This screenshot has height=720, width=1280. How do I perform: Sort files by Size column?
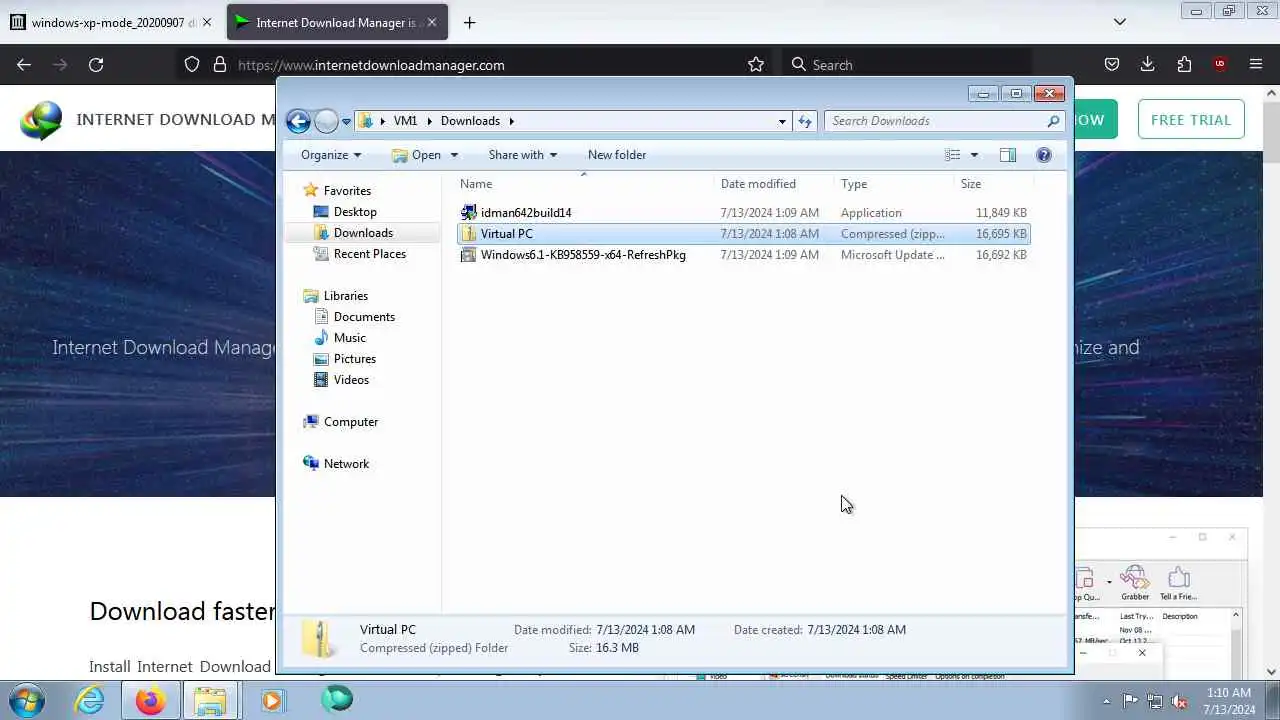pos(993,184)
